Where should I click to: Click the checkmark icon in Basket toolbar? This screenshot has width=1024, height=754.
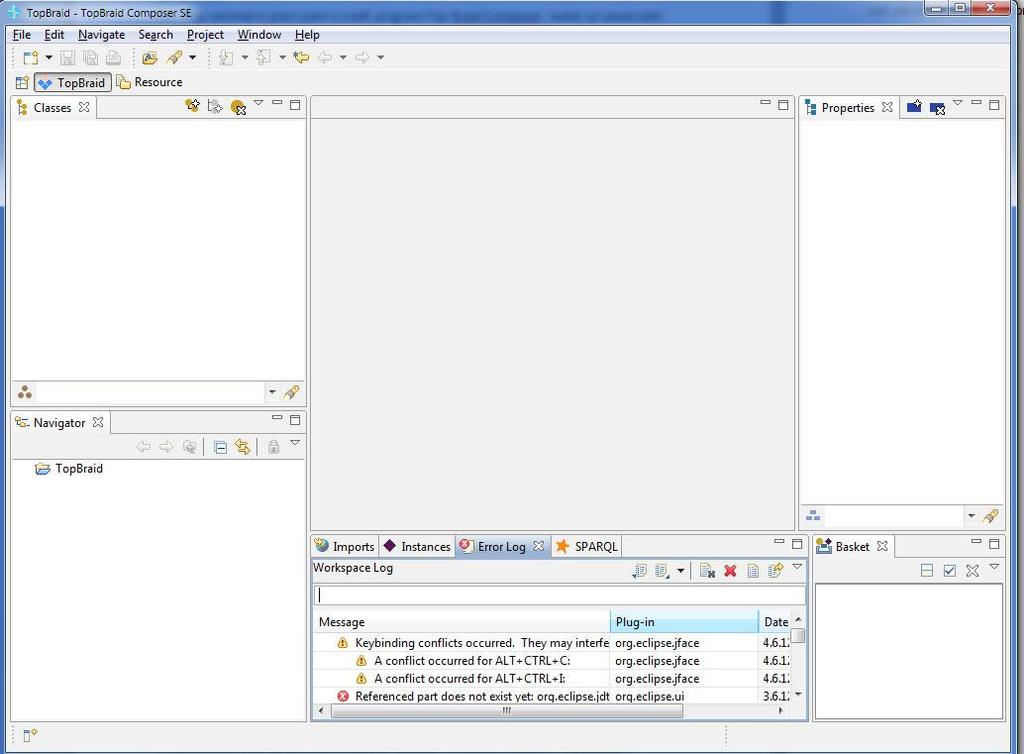click(950, 571)
